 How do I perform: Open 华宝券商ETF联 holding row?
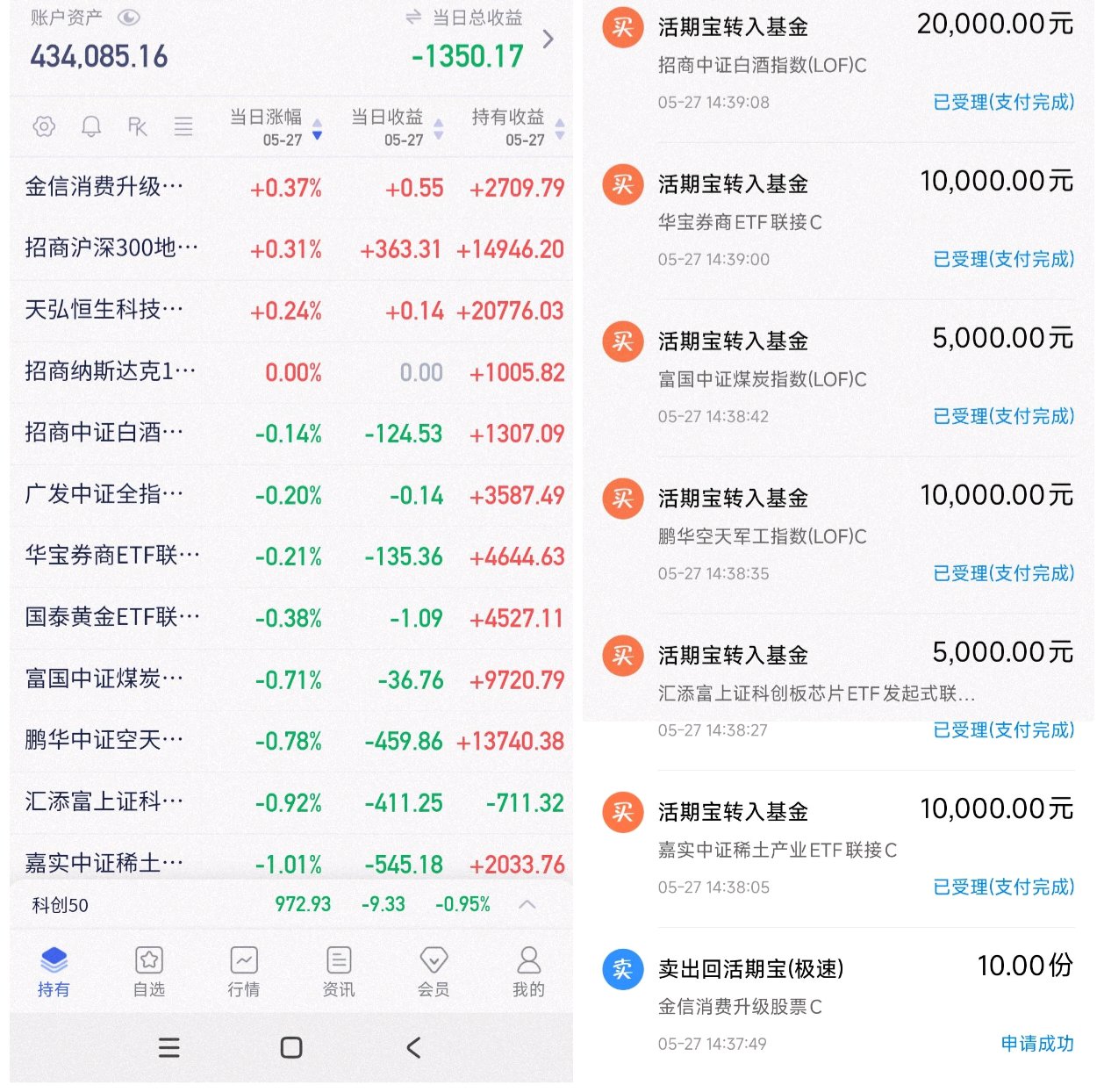tap(291, 557)
